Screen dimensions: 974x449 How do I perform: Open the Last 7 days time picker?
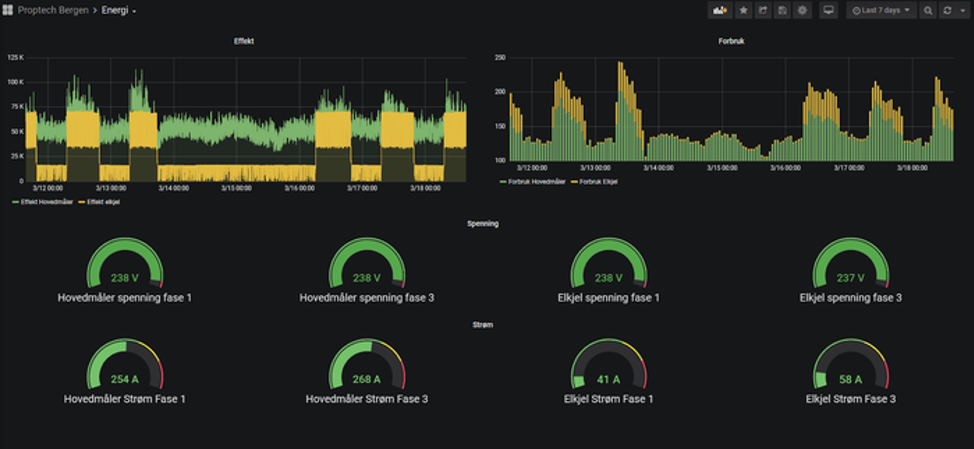(x=881, y=10)
